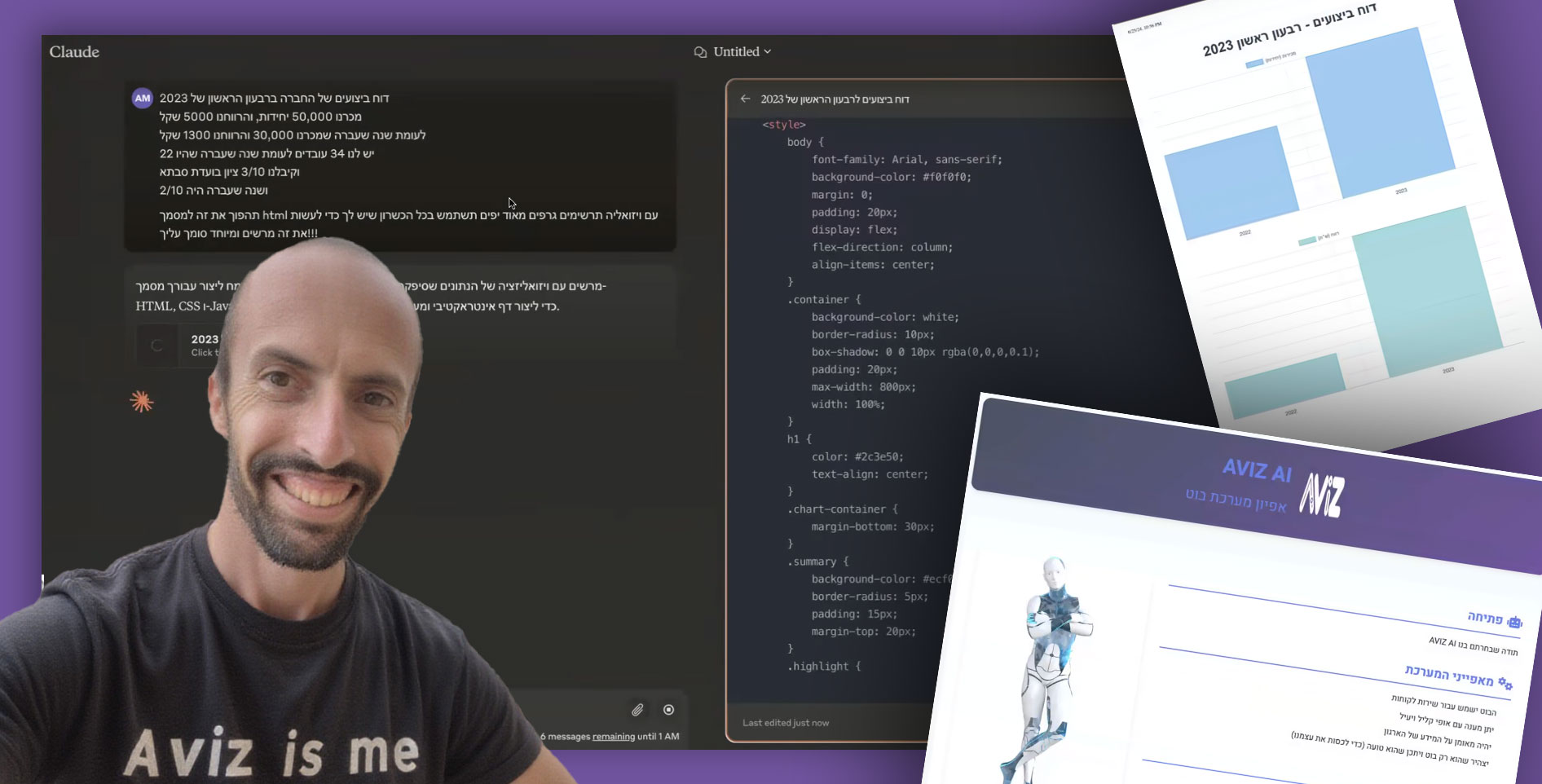Click the report title on the chart page
This screenshot has width=1542, height=784.
click(1289, 29)
